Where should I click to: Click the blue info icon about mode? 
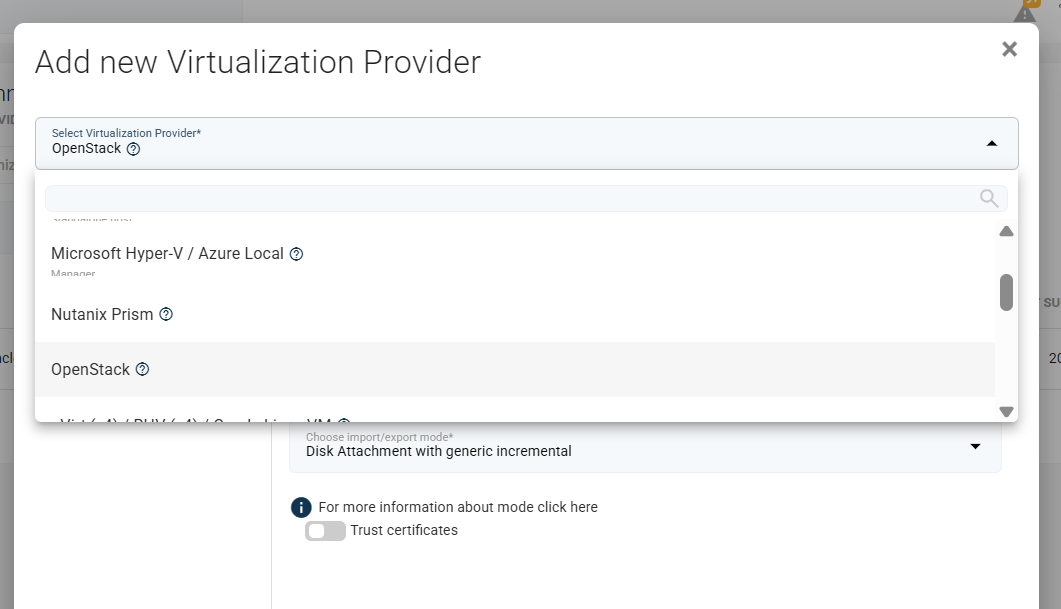(301, 507)
